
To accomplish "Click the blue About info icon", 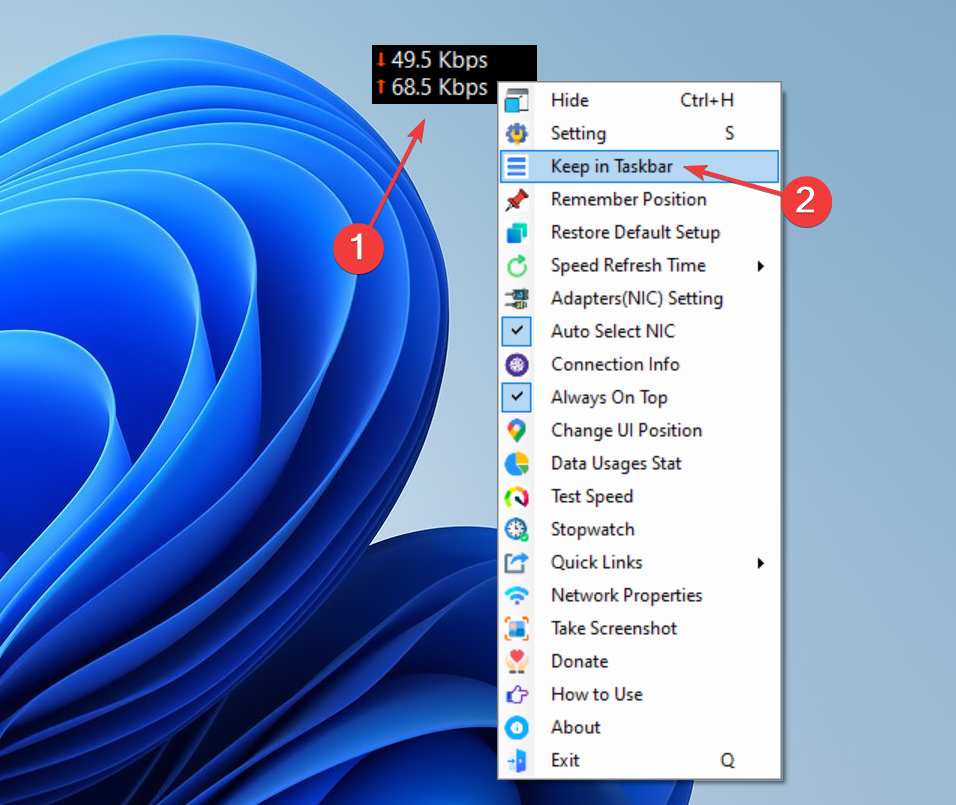I will [516, 728].
